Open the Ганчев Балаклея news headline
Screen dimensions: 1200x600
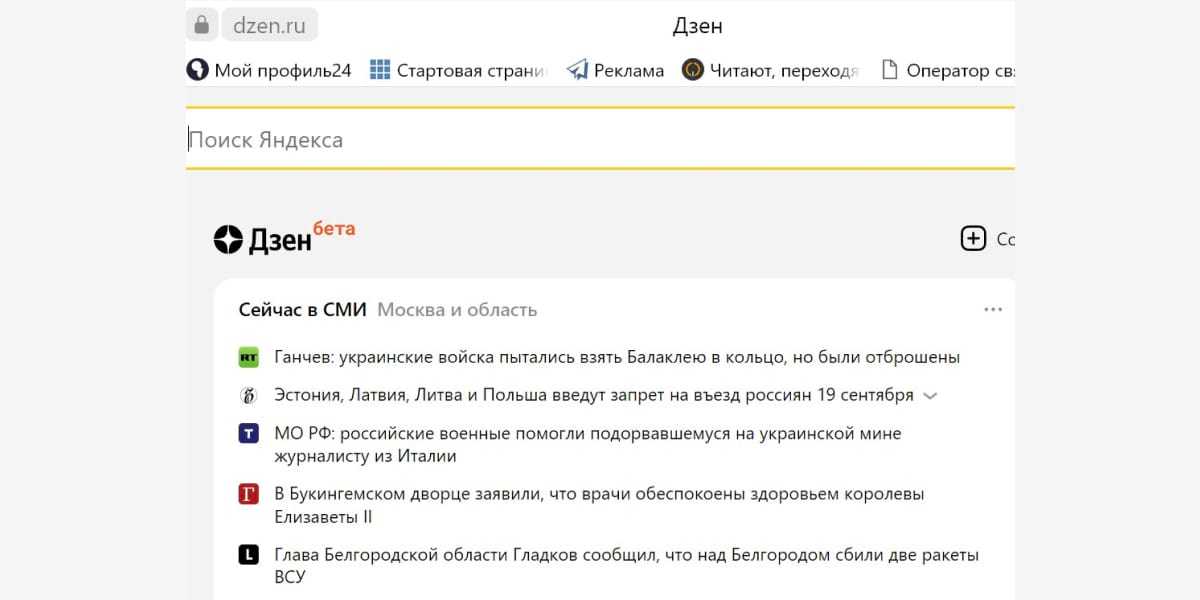(x=617, y=357)
